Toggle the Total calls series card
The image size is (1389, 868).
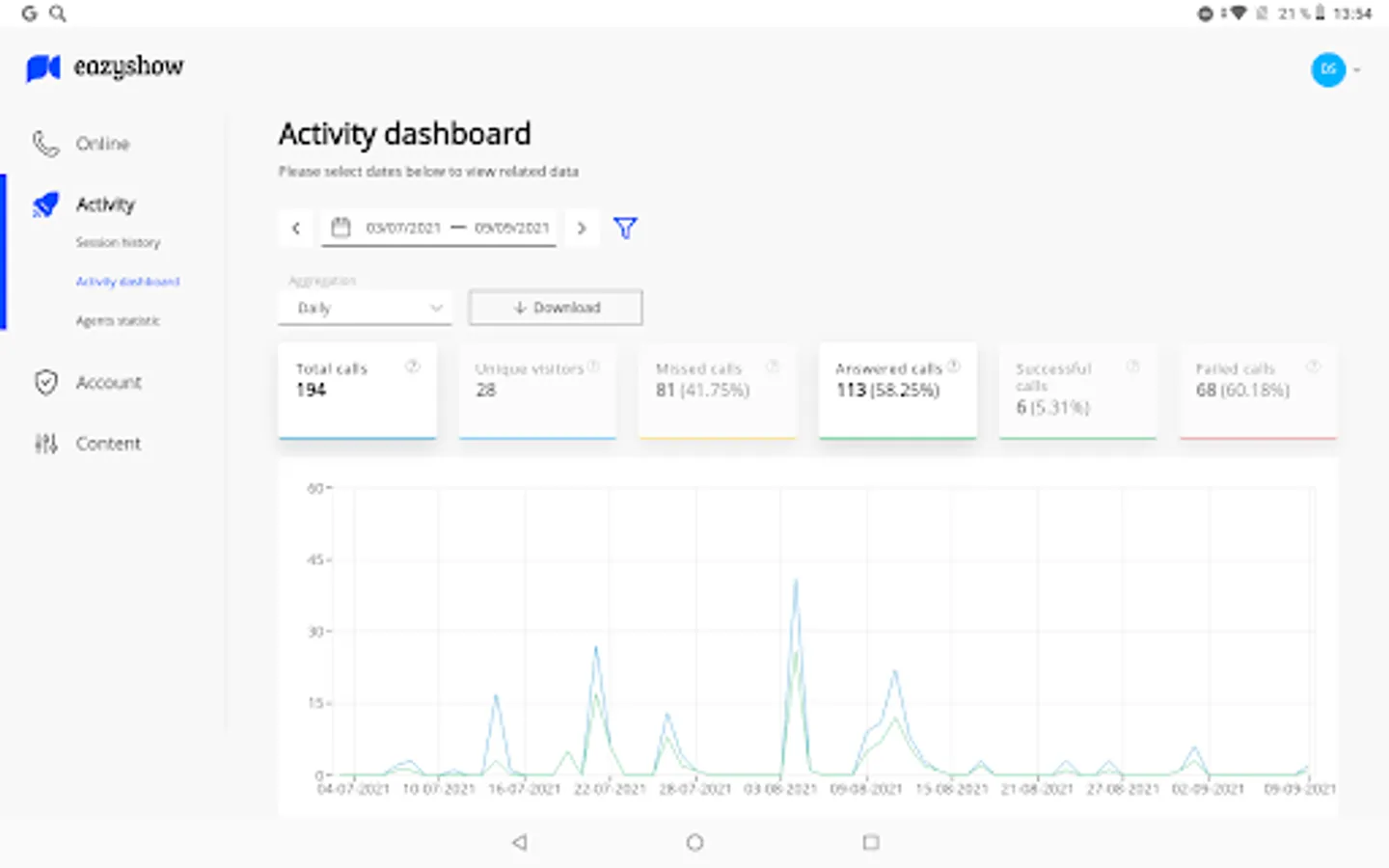[357, 392]
